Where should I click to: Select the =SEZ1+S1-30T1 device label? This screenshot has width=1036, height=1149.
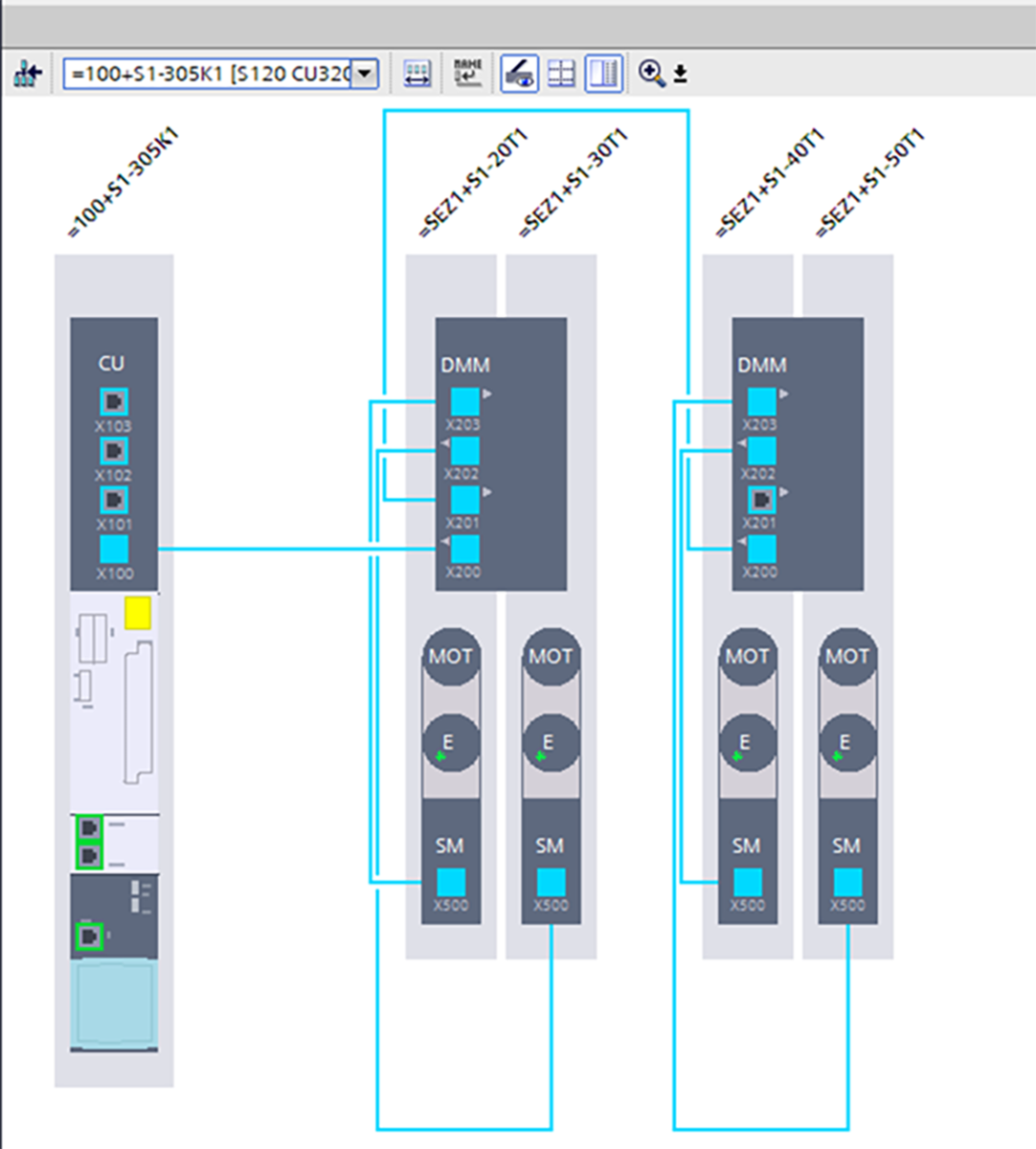574,182
